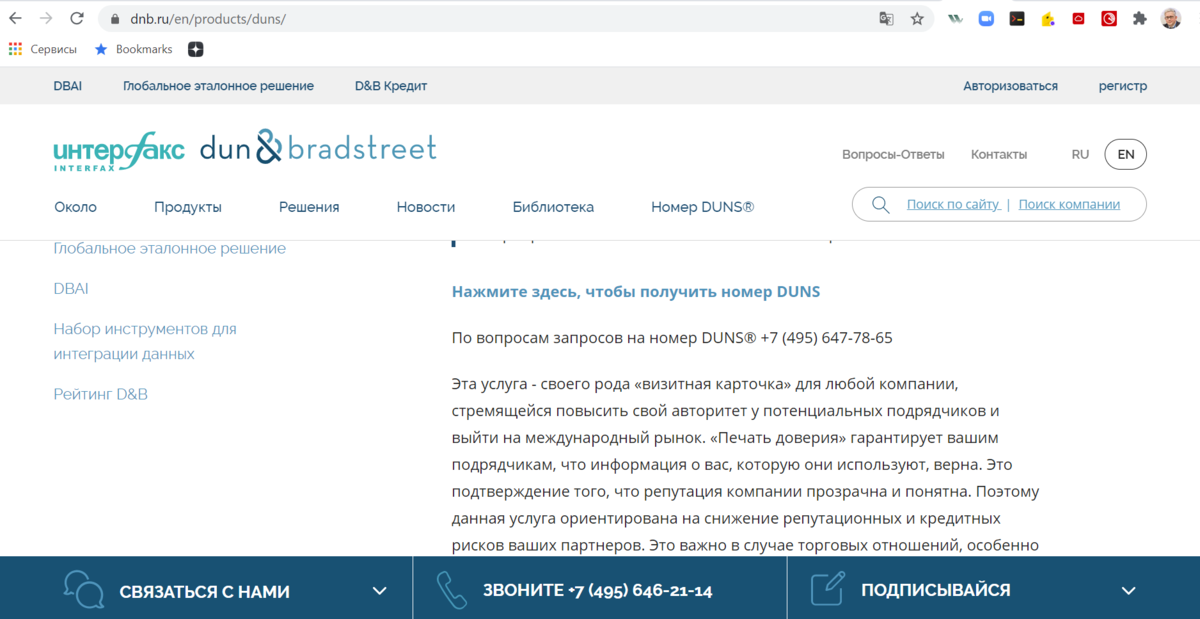Open the yellow bird extension icon

(x=1047, y=19)
